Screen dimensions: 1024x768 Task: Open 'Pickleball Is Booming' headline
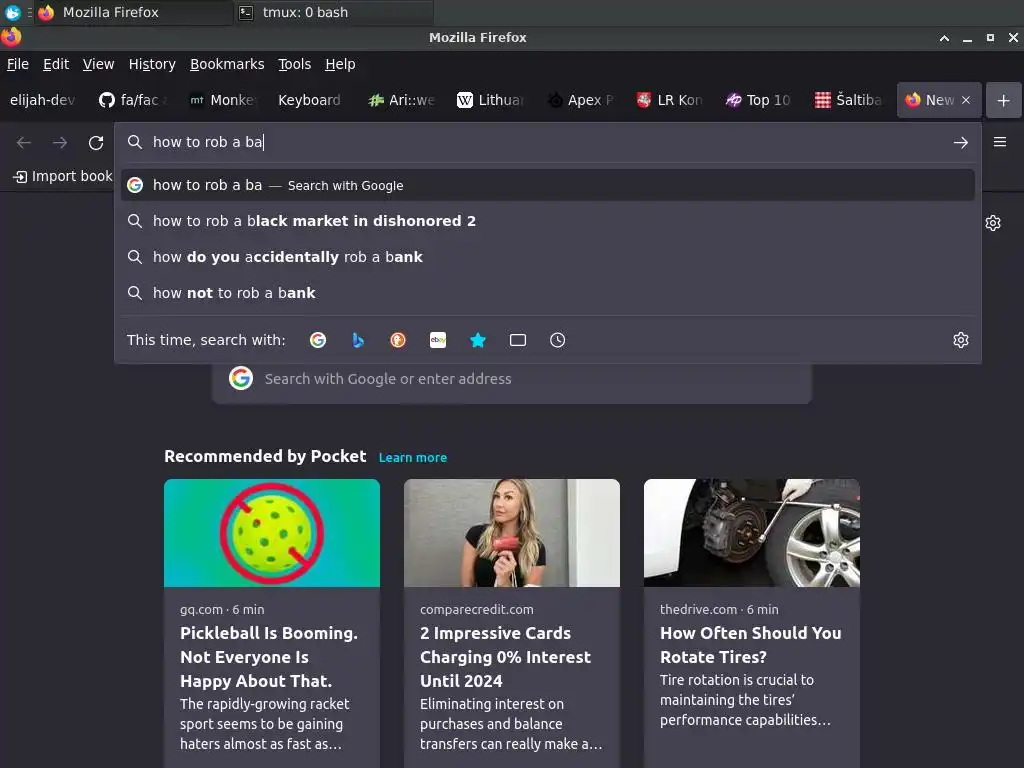[x=269, y=657]
